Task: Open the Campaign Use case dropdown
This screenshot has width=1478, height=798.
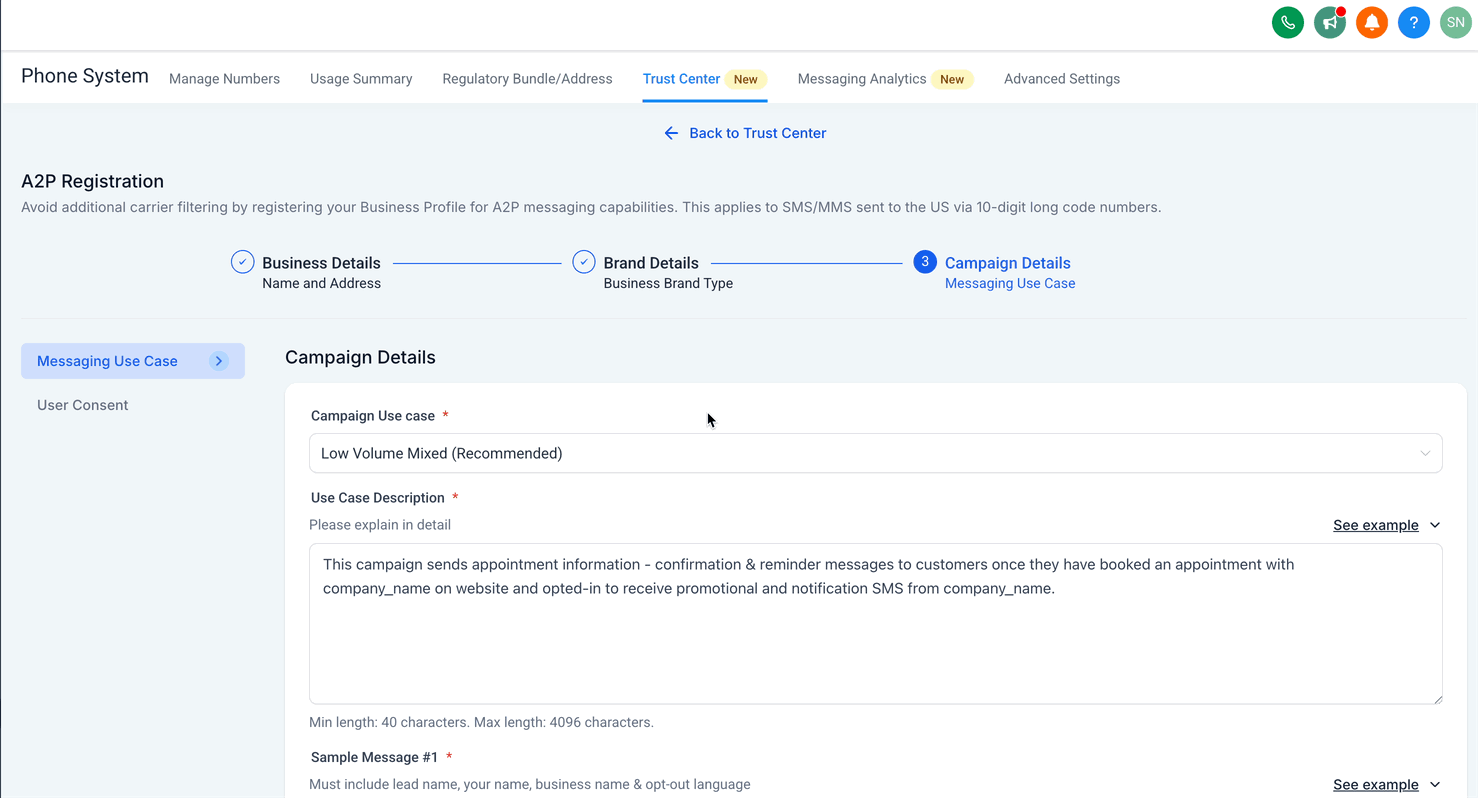Action: (x=875, y=453)
